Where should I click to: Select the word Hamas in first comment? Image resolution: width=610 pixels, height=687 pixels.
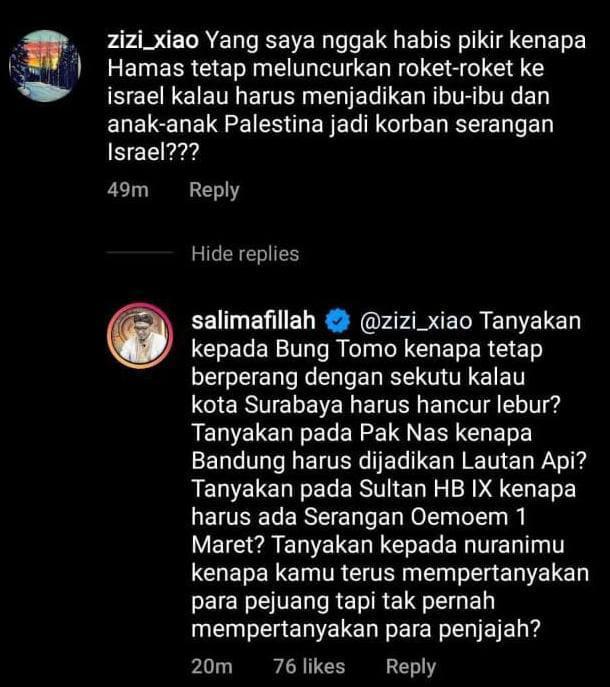pyautogui.click(x=145, y=69)
